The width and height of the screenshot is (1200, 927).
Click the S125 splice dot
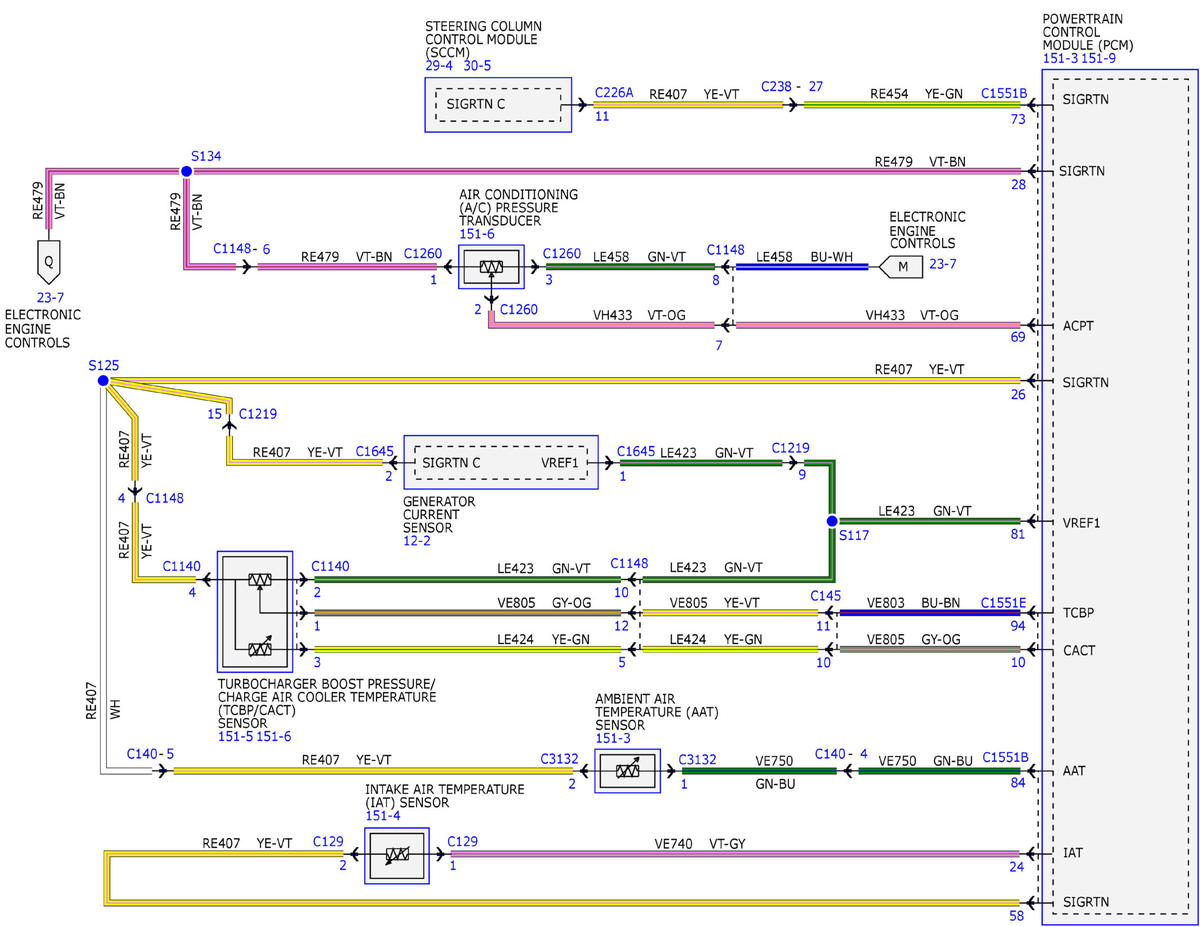coord(103,381)
